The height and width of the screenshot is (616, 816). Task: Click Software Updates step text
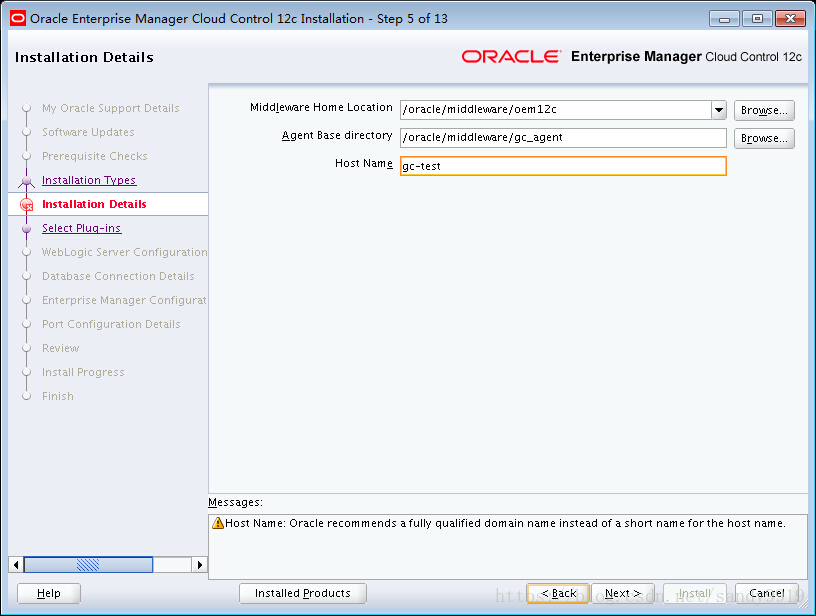[88, 132]
